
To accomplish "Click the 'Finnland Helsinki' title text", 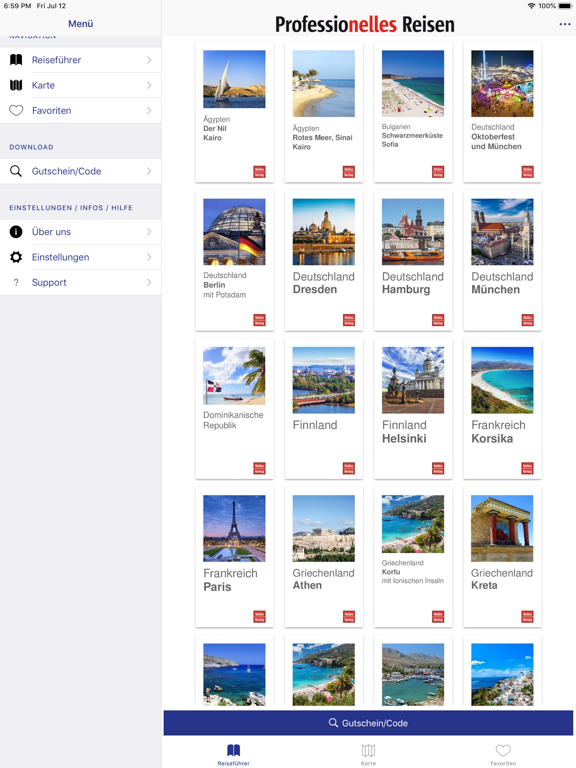I will 404,432.
